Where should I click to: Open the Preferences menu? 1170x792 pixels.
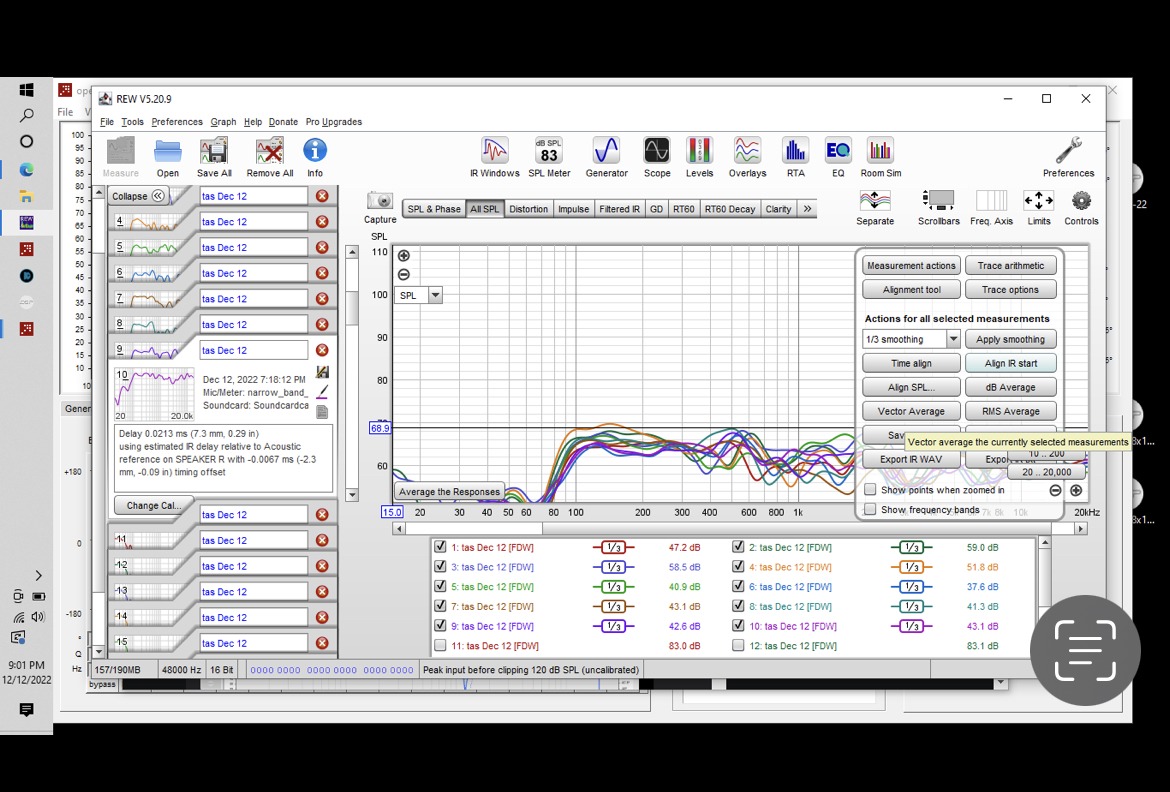177,122
